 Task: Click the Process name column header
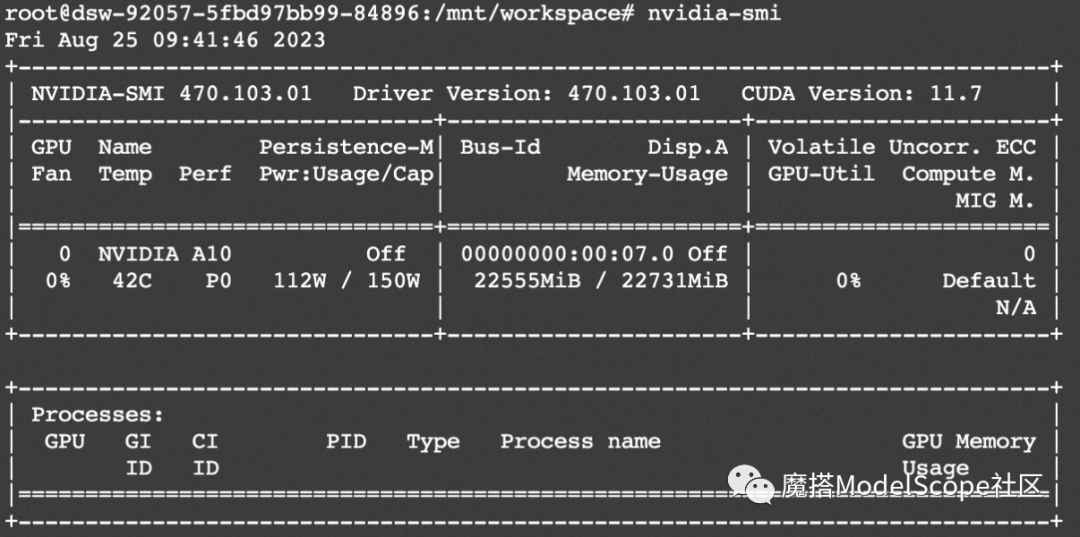[x=580, y=441]
